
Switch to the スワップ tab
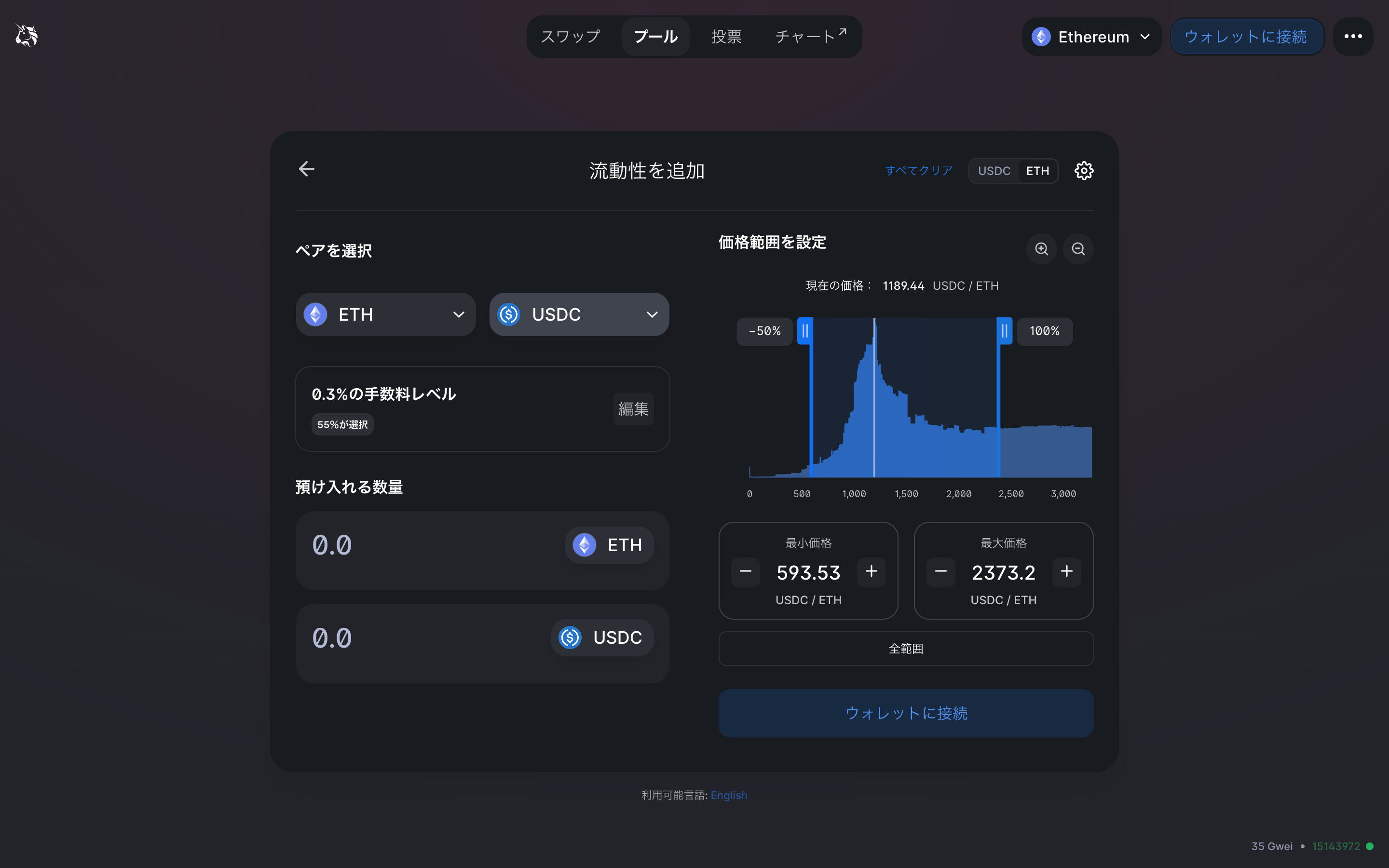(571, 37)
